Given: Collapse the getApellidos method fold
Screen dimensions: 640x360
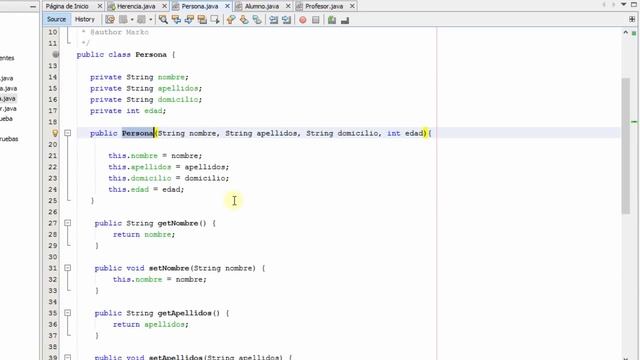Looking at the screenshot, I should [68, 313].
